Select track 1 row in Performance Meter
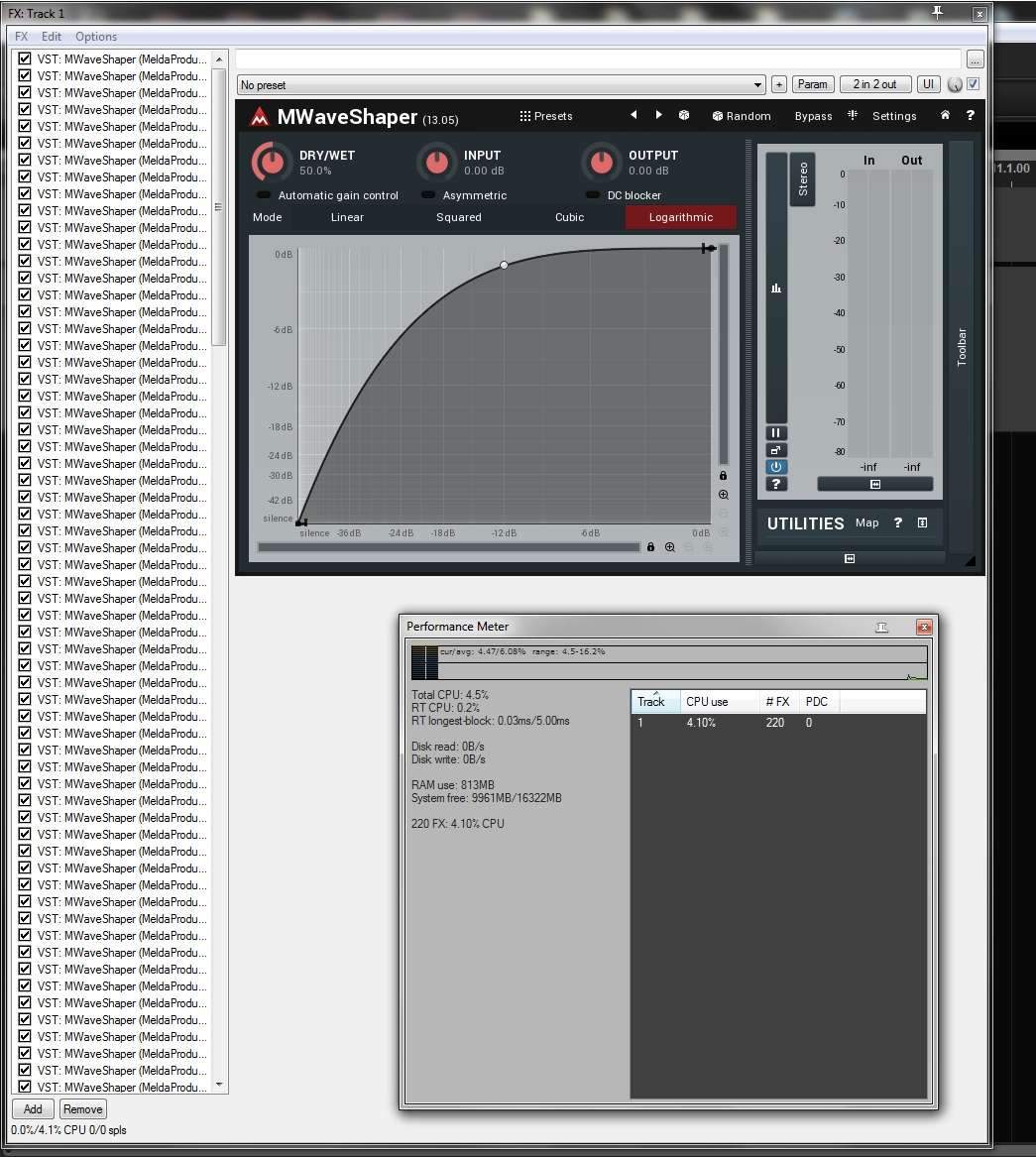 click(x=778, y=723)
